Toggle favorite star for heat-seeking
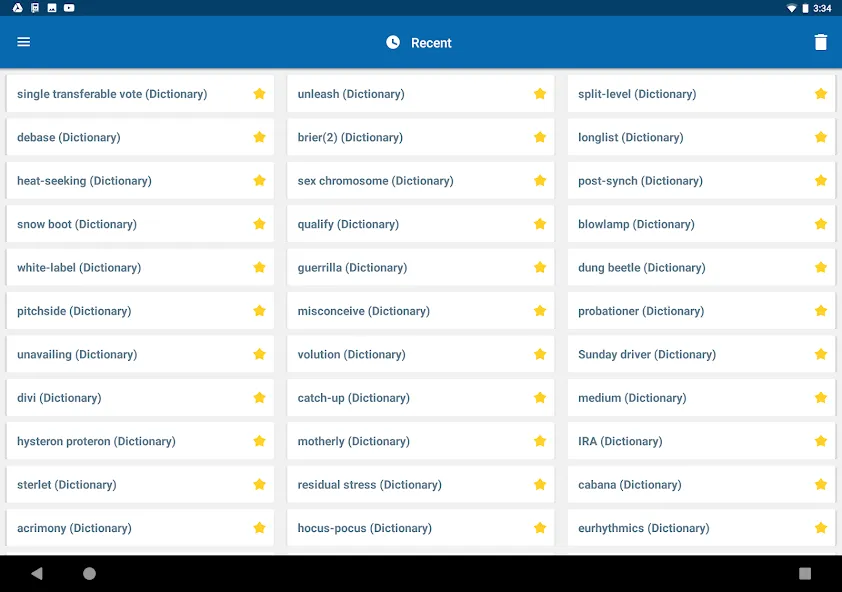Viewport: 842px width, 592px height. click(x=259, y=181)
